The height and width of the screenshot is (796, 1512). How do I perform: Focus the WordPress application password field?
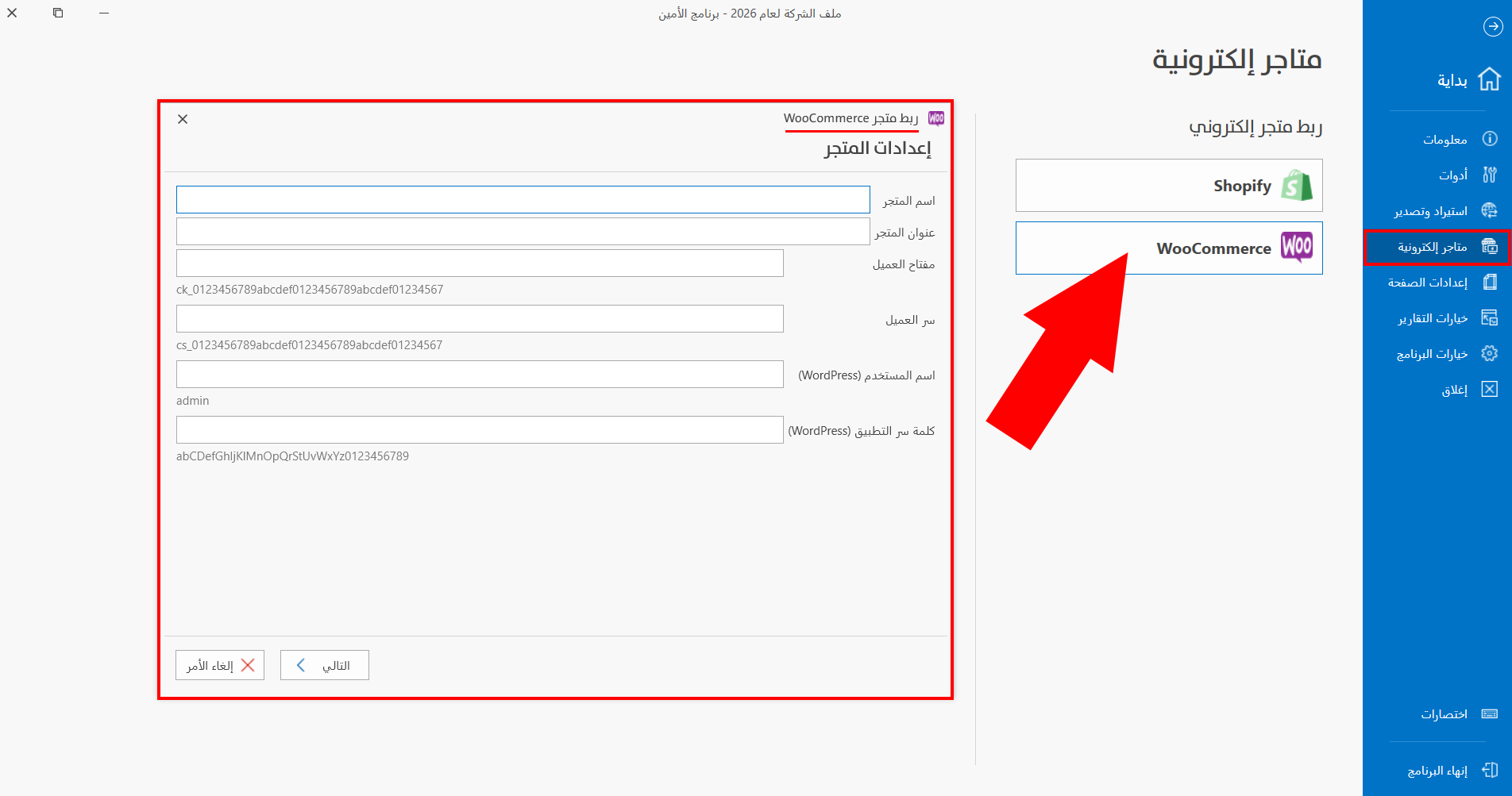(x=480, y=429)
